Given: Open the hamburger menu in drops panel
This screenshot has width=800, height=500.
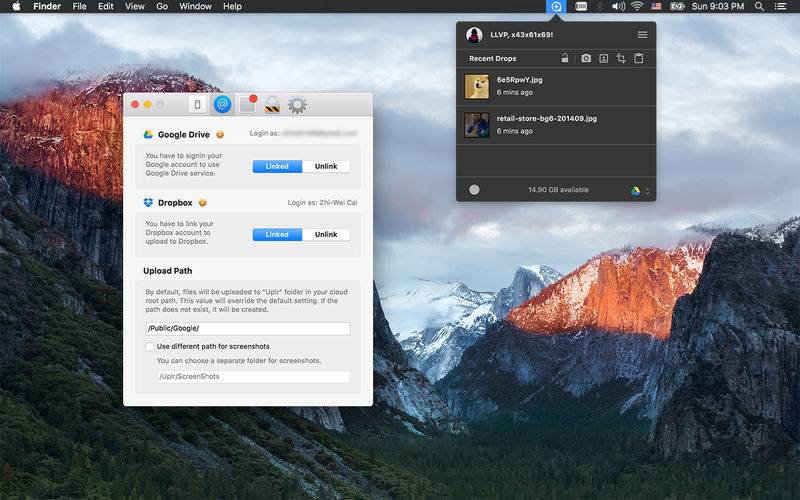Looking at the screenshot, I should click(x=642, y=35).
